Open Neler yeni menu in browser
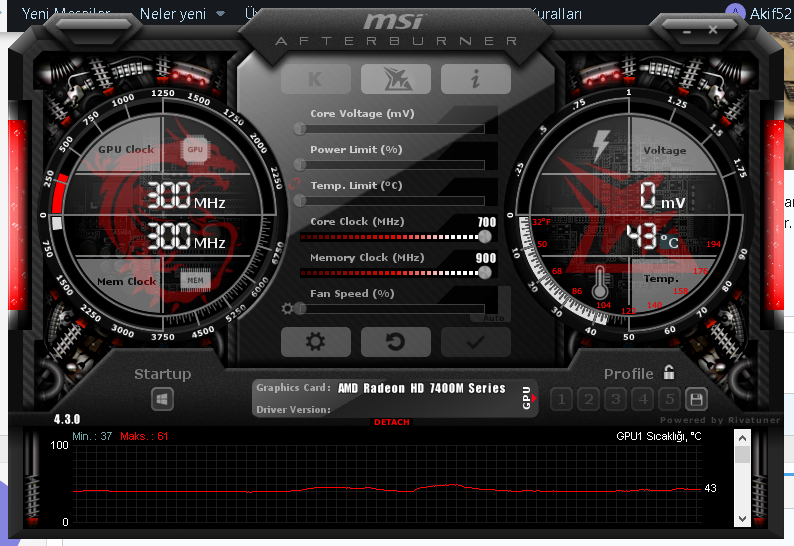 pyautogui.click(x=173, y=14)
